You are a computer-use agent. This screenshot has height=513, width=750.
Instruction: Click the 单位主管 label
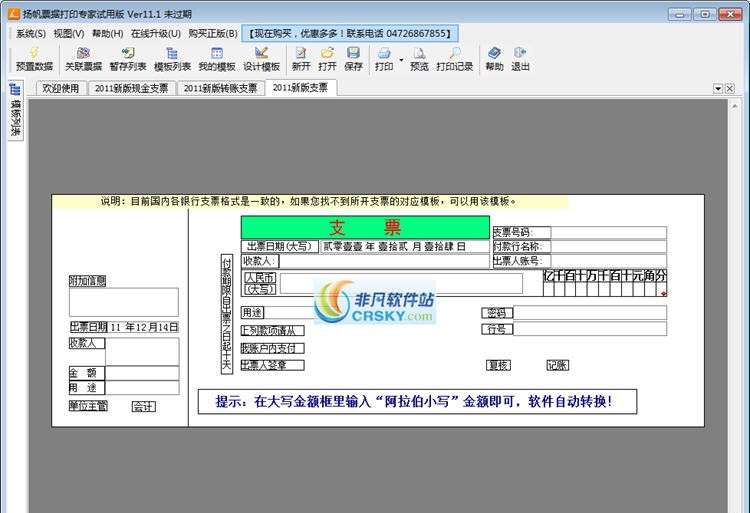point(88,406)
